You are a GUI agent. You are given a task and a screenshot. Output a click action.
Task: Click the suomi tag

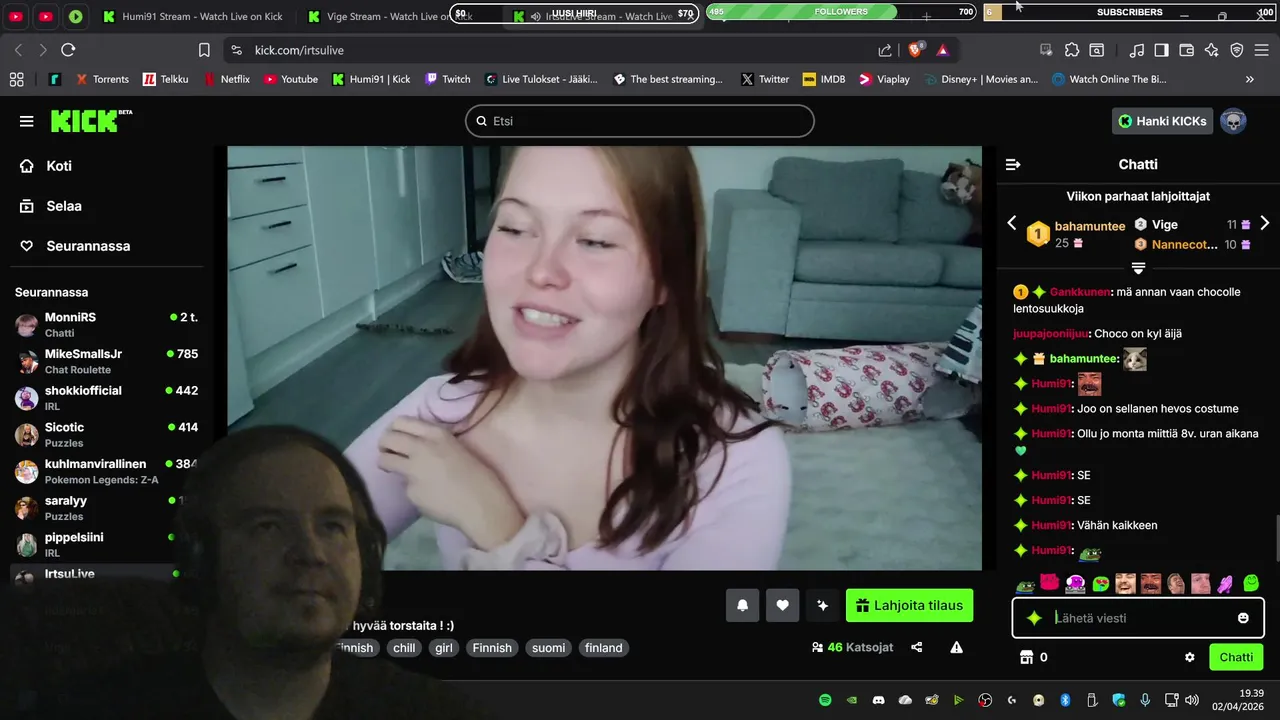tap(548, 648)
